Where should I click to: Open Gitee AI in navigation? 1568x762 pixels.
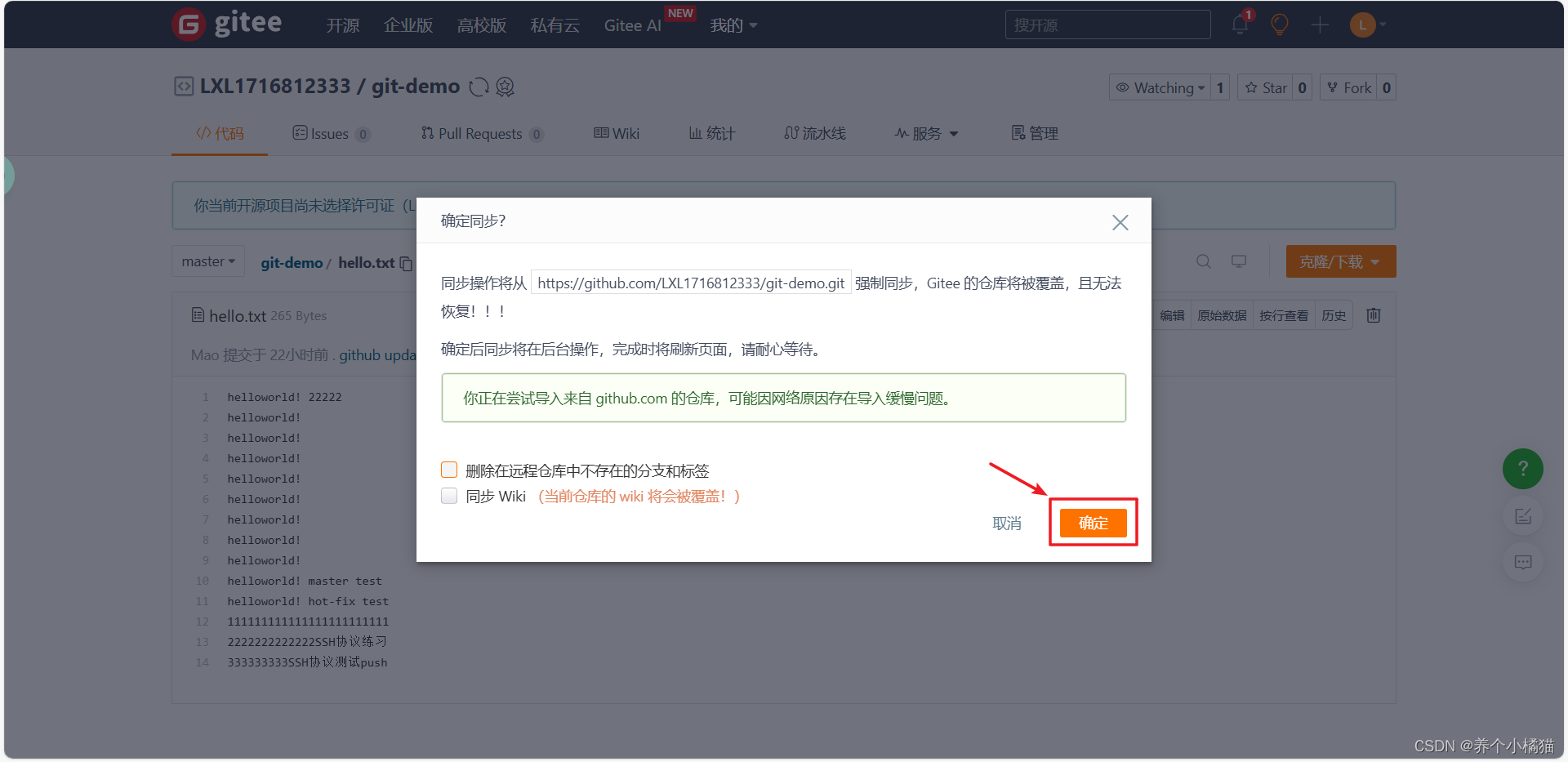(x=633, y=25)
